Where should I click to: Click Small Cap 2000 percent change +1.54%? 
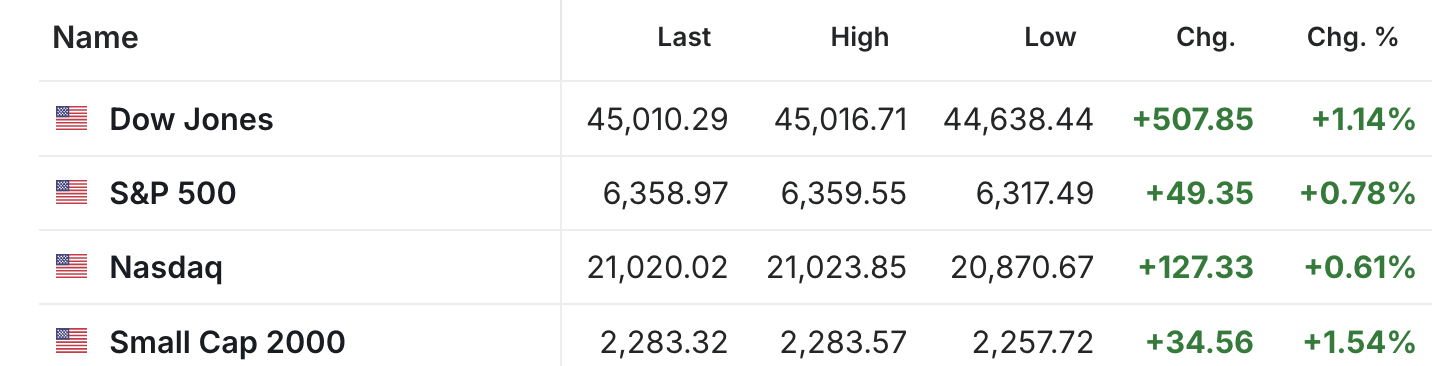1359,343
